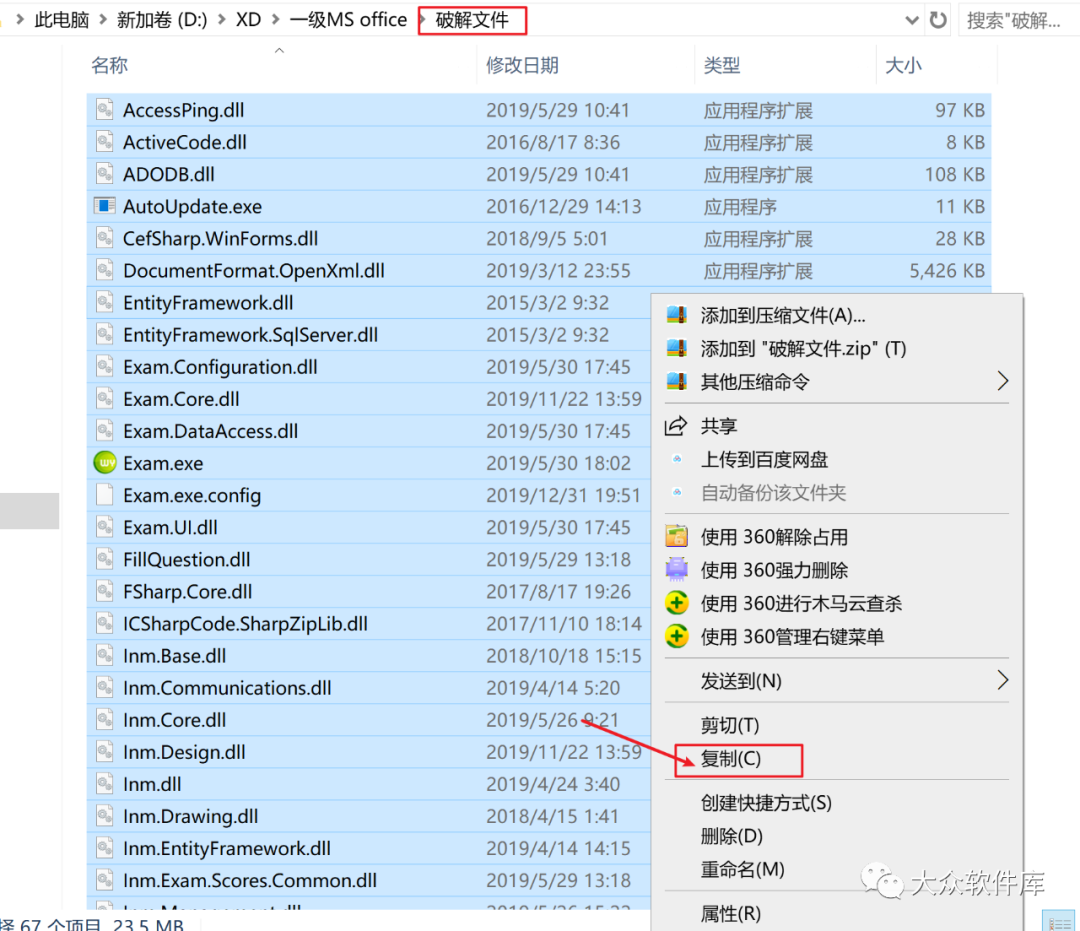Click the AutoUpdate.exe application icon

104,206
